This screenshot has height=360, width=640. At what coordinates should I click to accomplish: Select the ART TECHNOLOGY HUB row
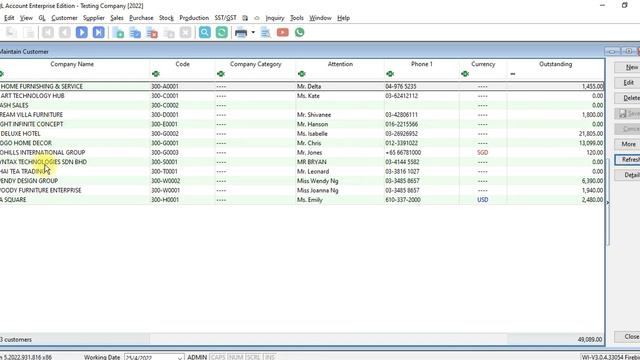[x=302, y=96]
